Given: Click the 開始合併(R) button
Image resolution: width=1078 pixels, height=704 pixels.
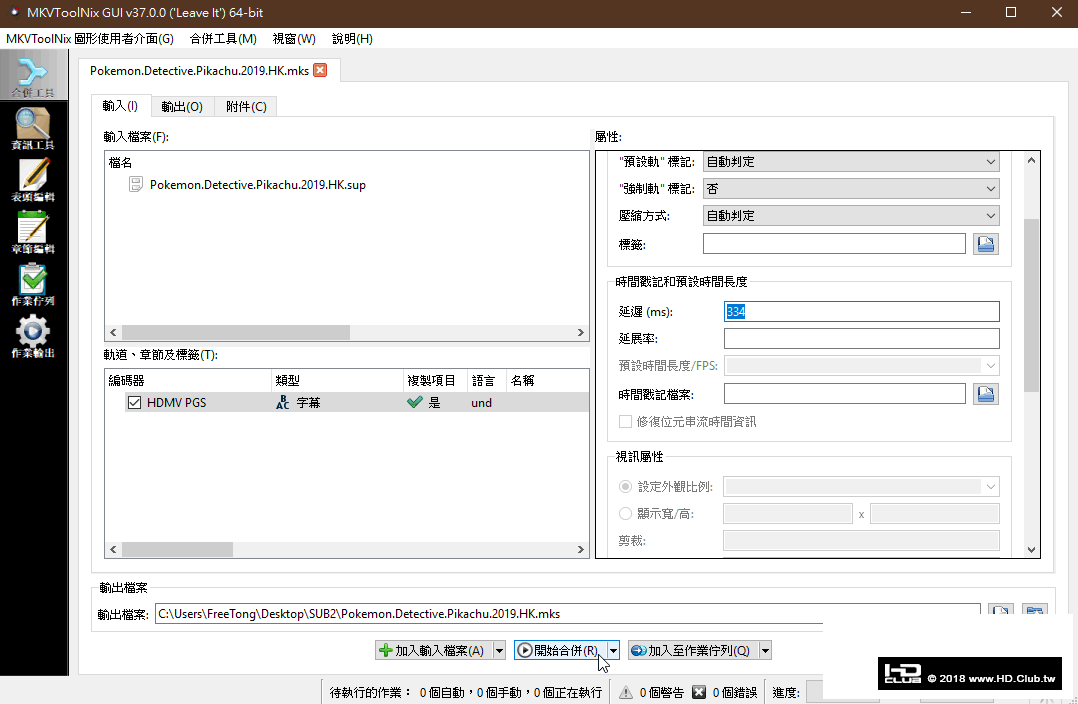Looking at the screenshot, I should [560, 650].
